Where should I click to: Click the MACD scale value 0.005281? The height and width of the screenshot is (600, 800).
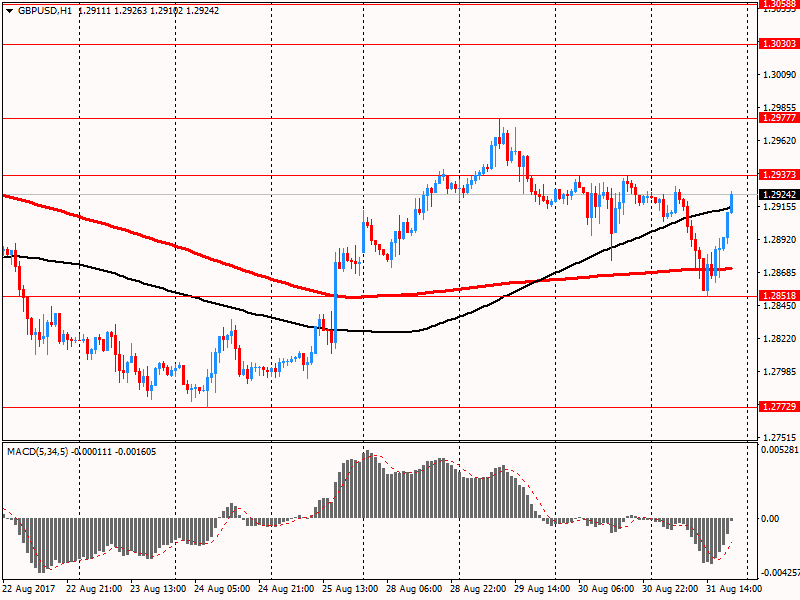[x=780, y=450]
